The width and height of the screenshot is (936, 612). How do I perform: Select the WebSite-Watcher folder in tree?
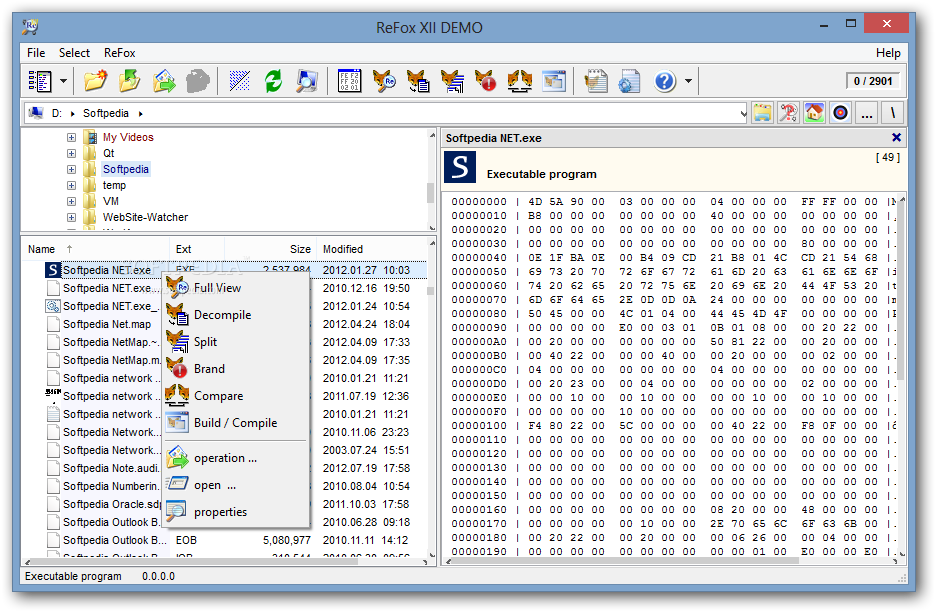145,217
